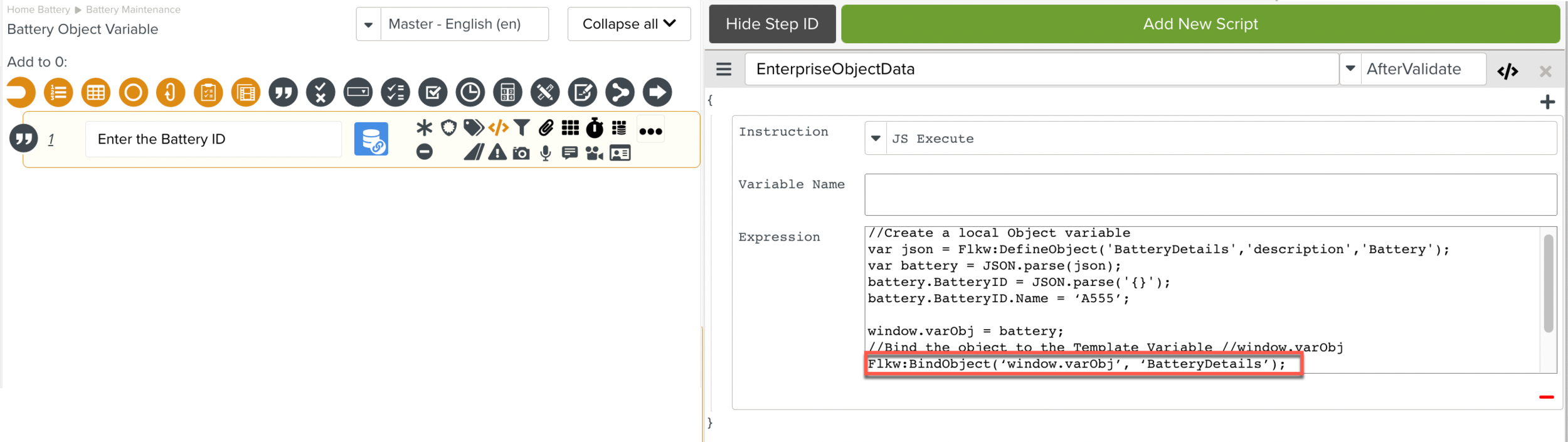Click the Variable Name input field

pyautogui.click(x=1210, y=195)
